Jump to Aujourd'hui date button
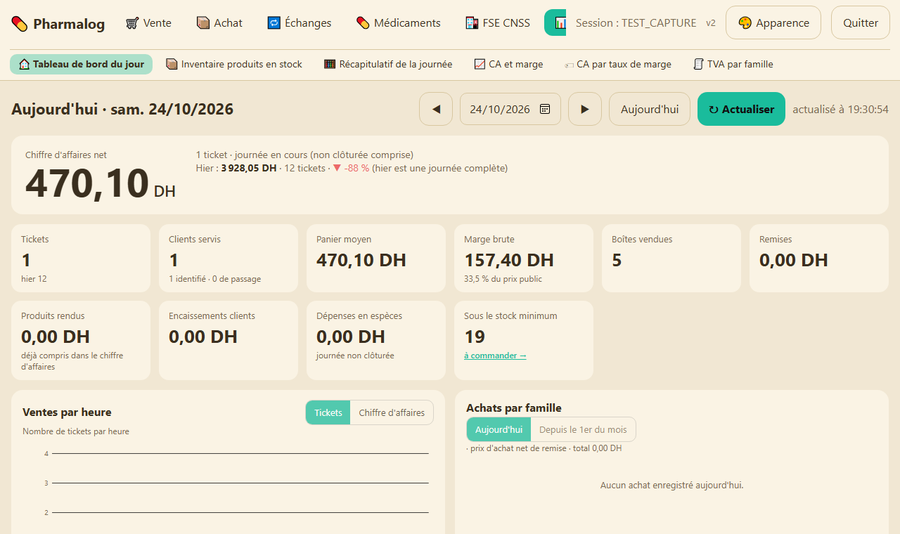Screen dimensions: 900x534 click(x=649, y=109)
